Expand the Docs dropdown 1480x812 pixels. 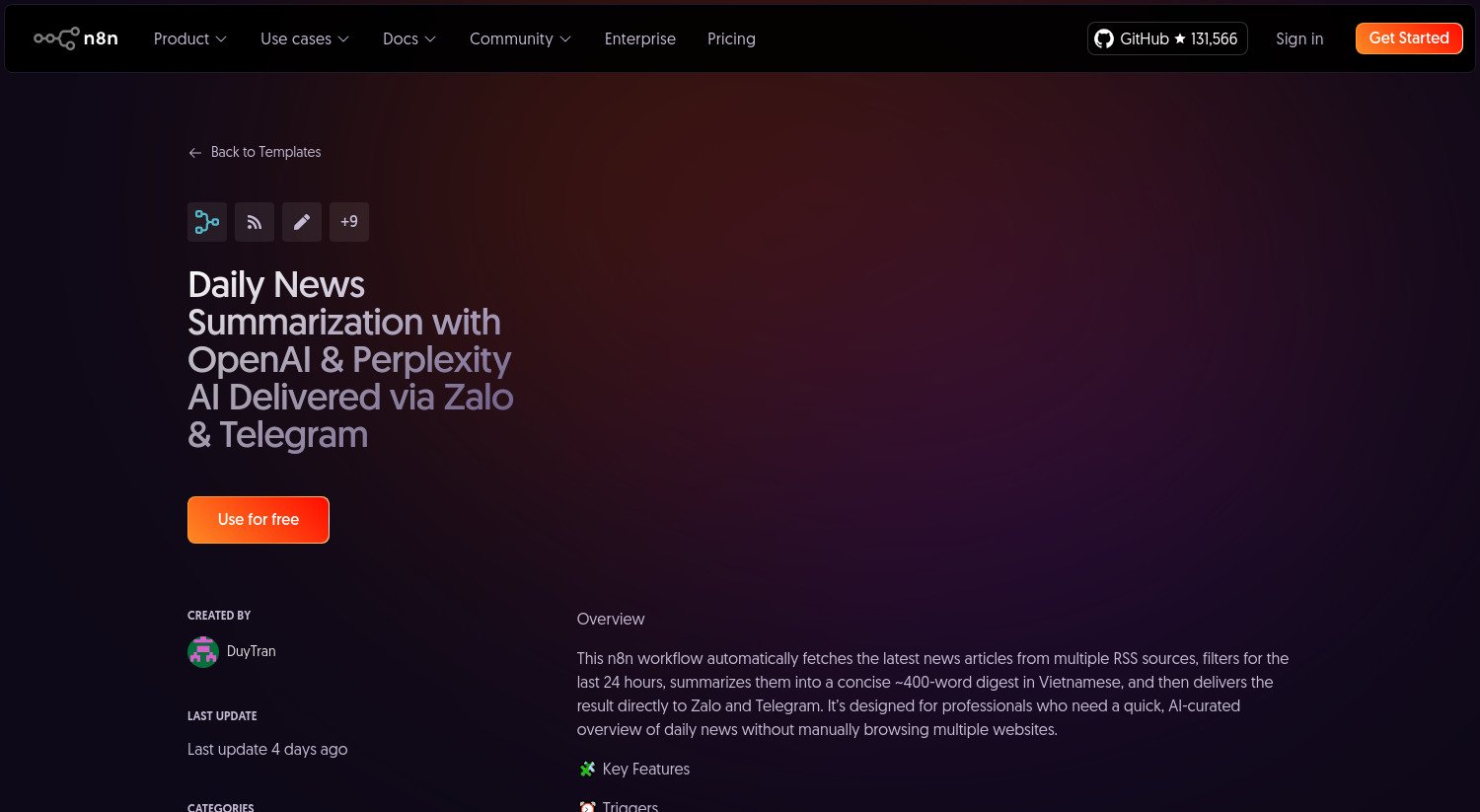408,38
